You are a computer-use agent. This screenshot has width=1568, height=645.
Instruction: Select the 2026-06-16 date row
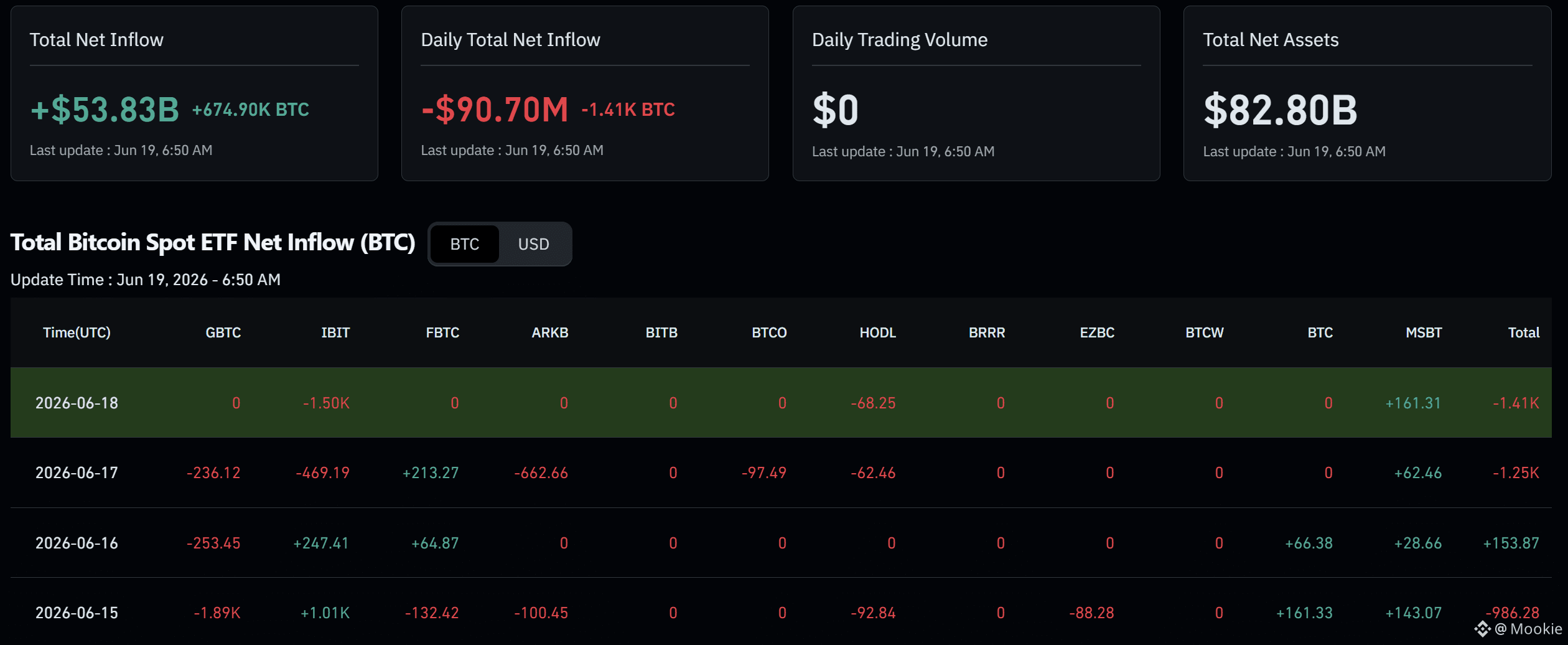click(x=781, y=543)
